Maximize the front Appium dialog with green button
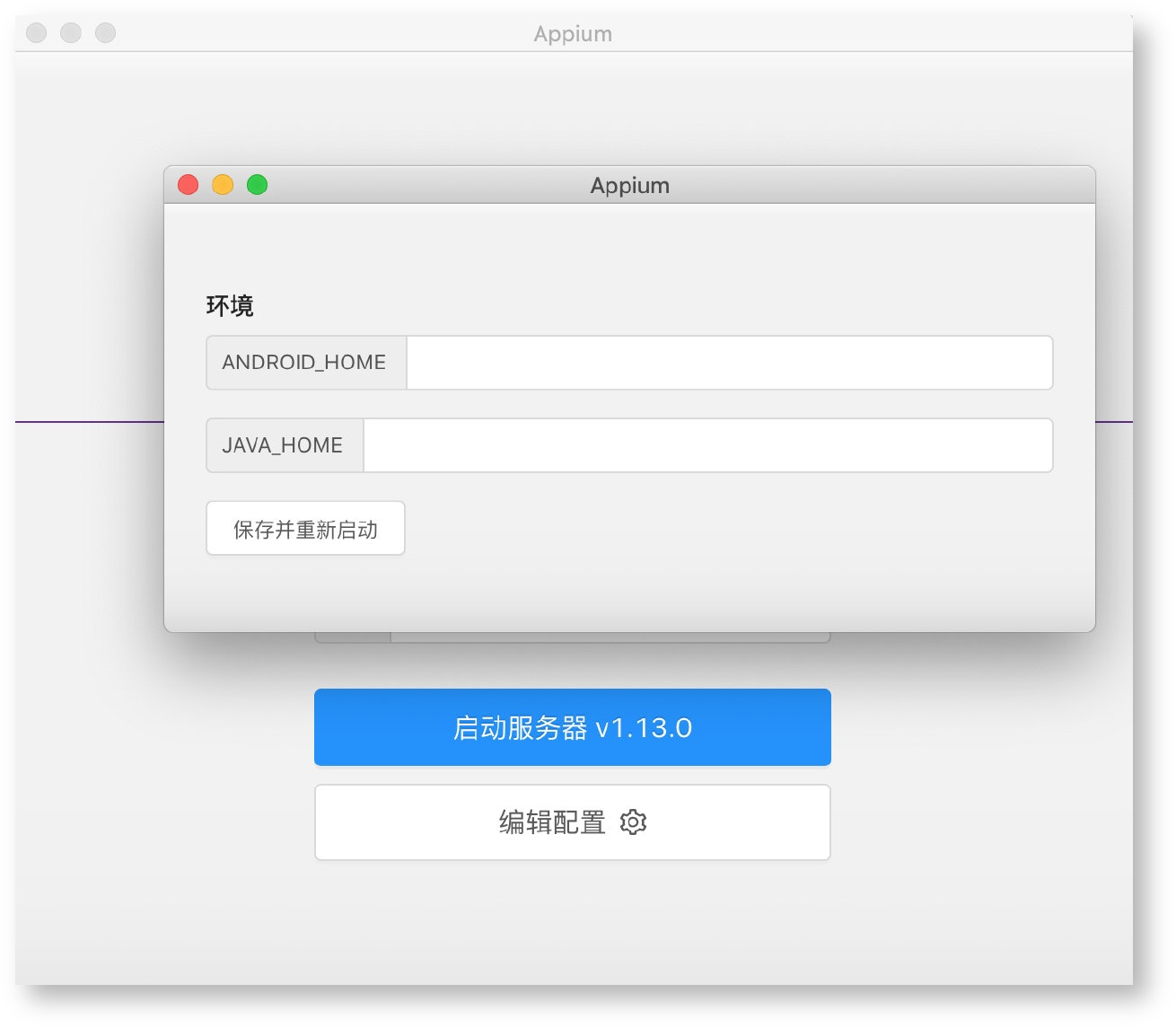Viewport: 1176px width, 1028px height. pyautogui.click(x=258, y=185)
